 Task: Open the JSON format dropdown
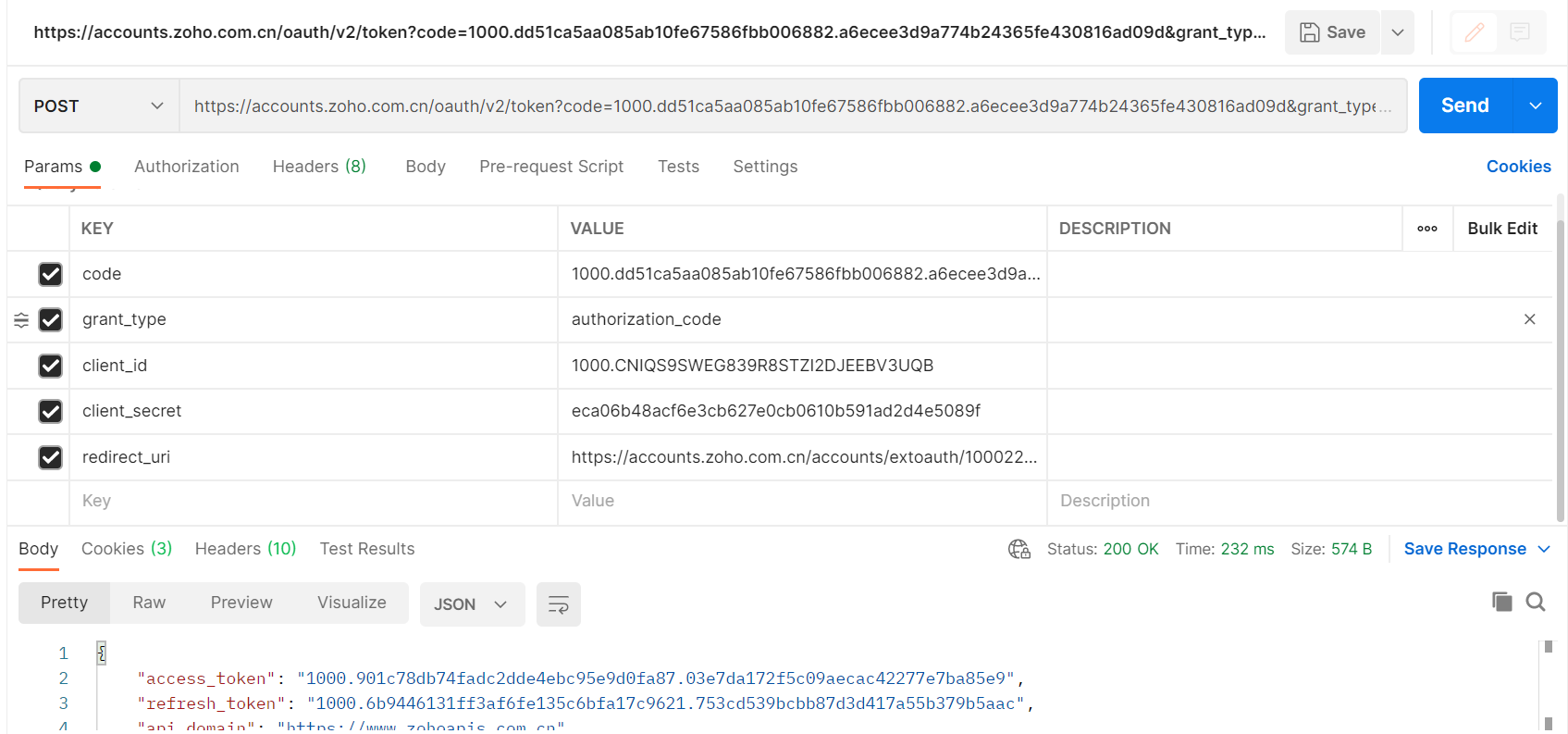pyautogui.click(x=472, y=604)
